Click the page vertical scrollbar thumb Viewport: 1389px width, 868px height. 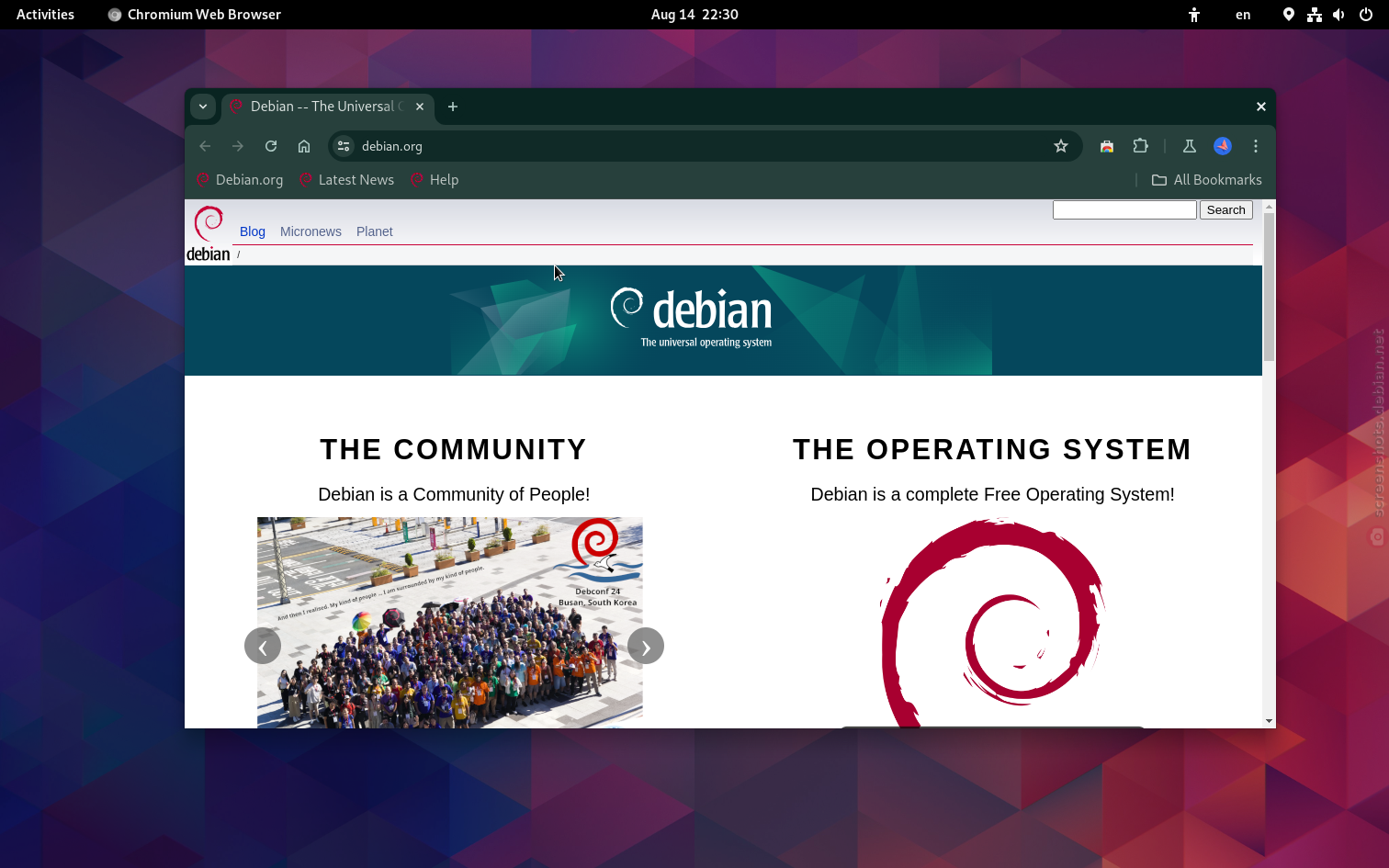[1269, 287]
